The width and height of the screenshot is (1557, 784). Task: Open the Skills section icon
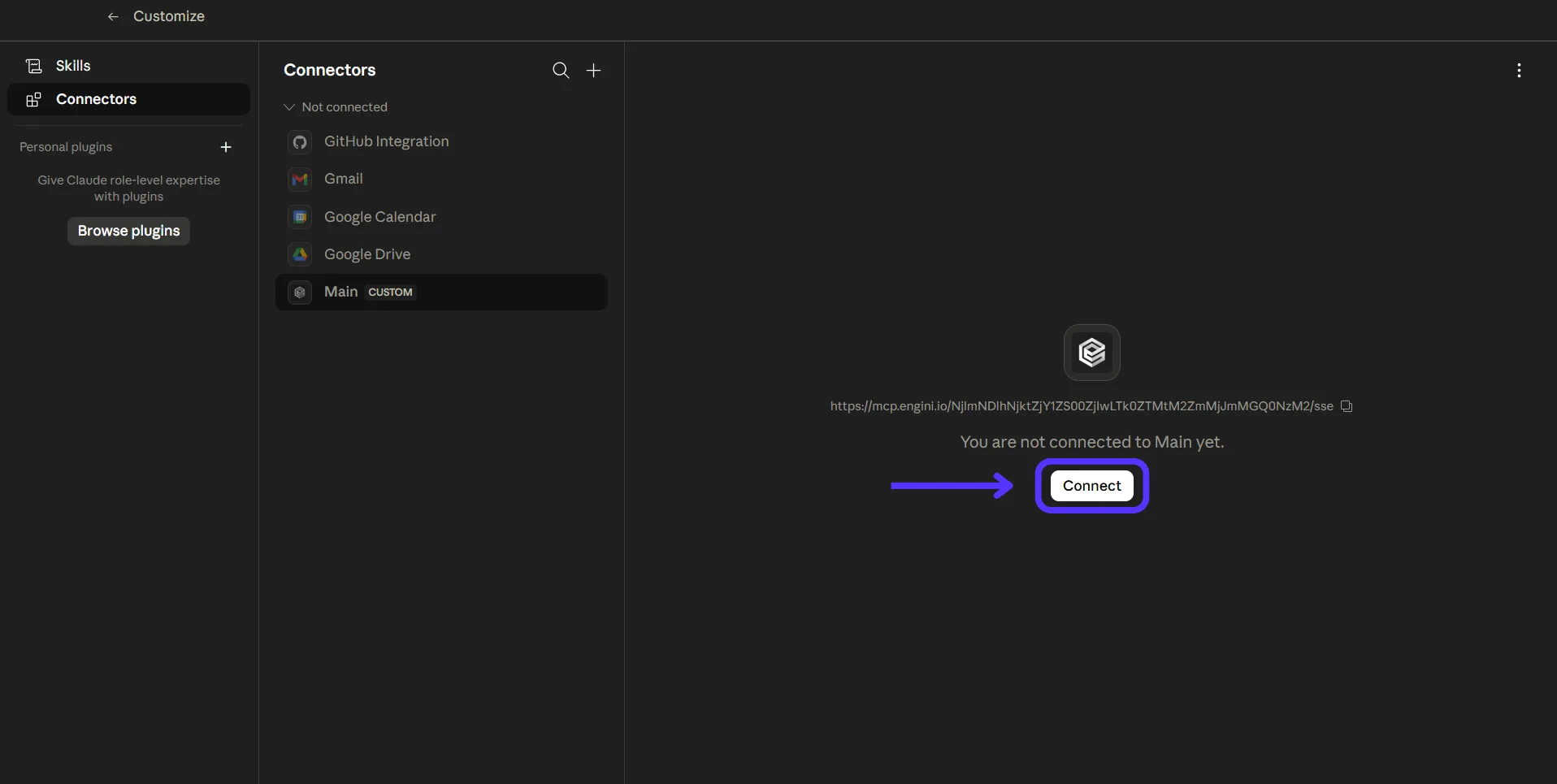click(x=33, y=66)
